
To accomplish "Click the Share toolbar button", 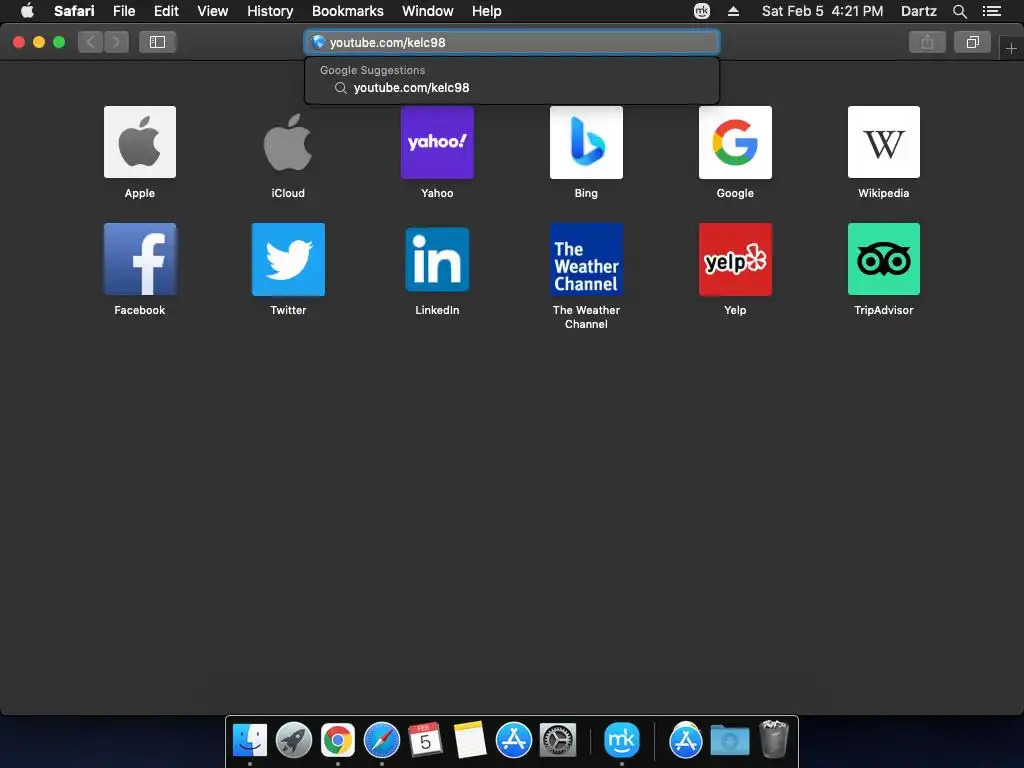I will [x=927, y=42].
